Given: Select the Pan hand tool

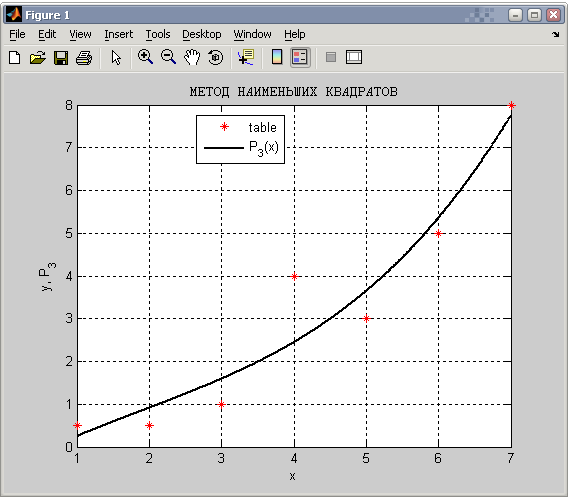Looking at the screenshot, I should pos(192,57).
